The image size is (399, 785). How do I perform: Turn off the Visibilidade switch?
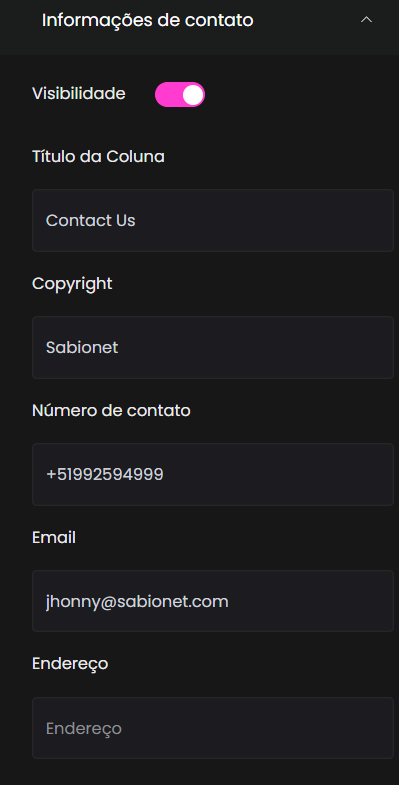point(180,95)
